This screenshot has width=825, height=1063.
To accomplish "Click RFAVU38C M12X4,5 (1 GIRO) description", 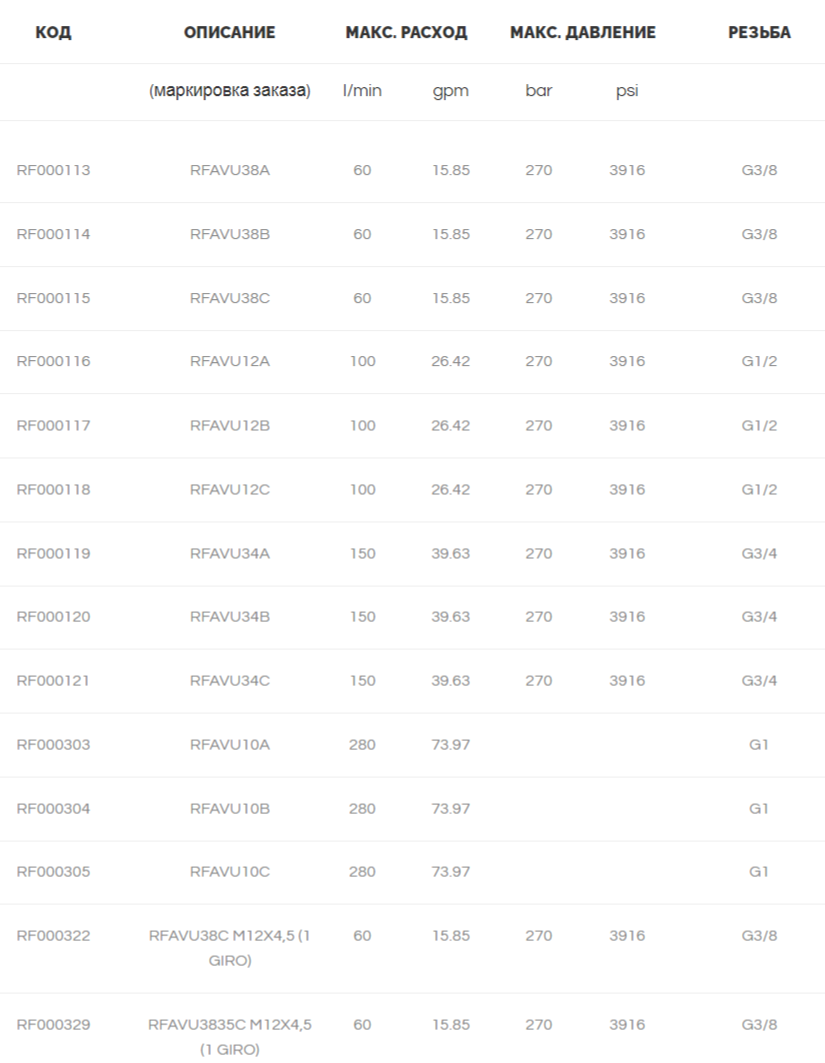I will tap(230, 948).
